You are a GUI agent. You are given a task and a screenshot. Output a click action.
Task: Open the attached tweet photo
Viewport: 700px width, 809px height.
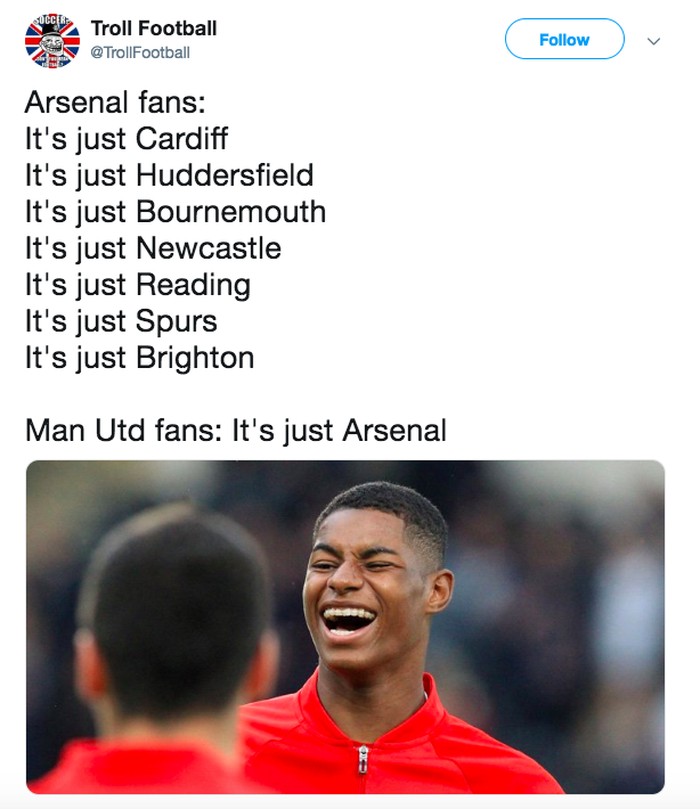345,626
